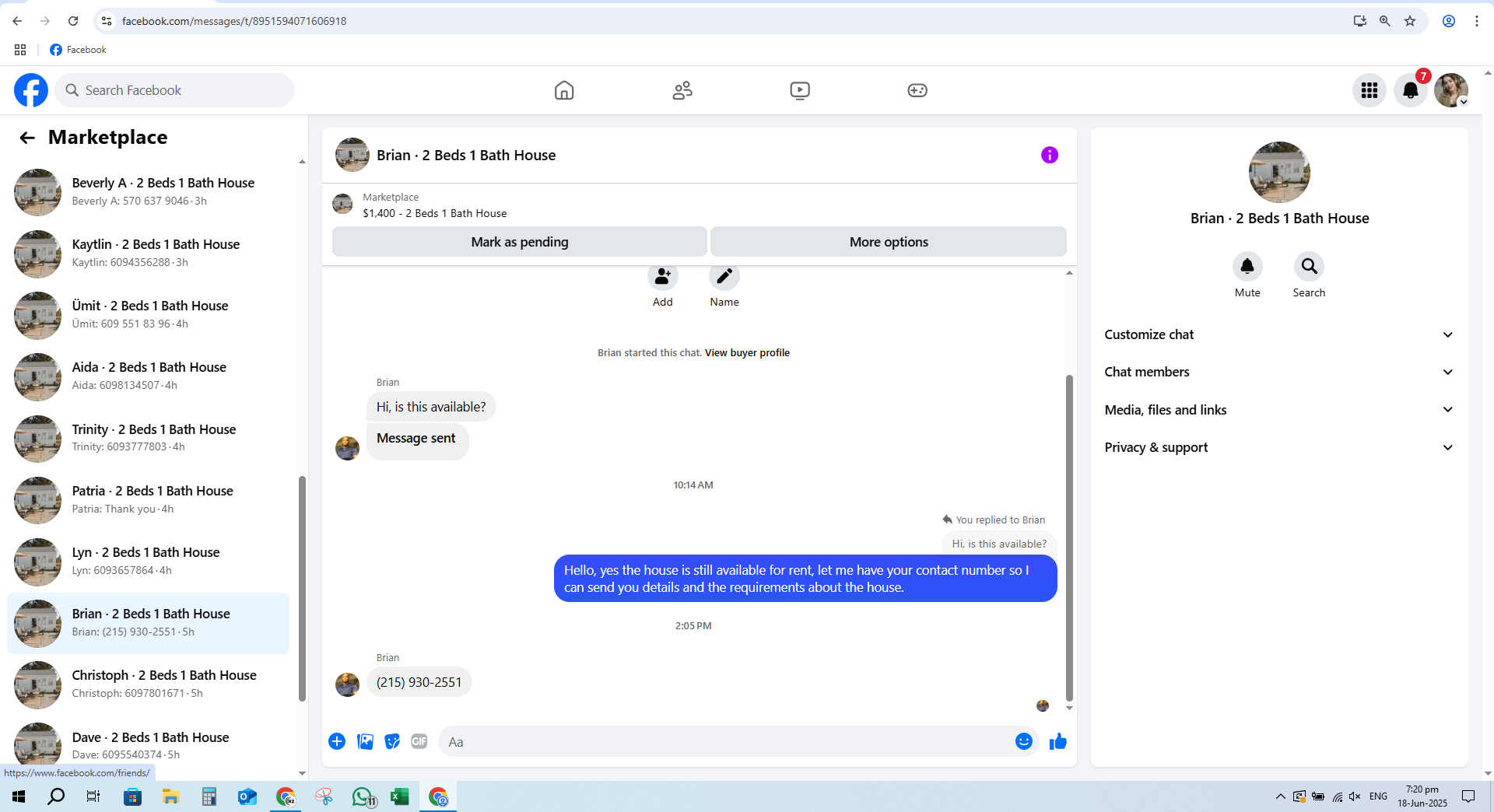
Task: Click the More options button
Action: click(889, 242)
